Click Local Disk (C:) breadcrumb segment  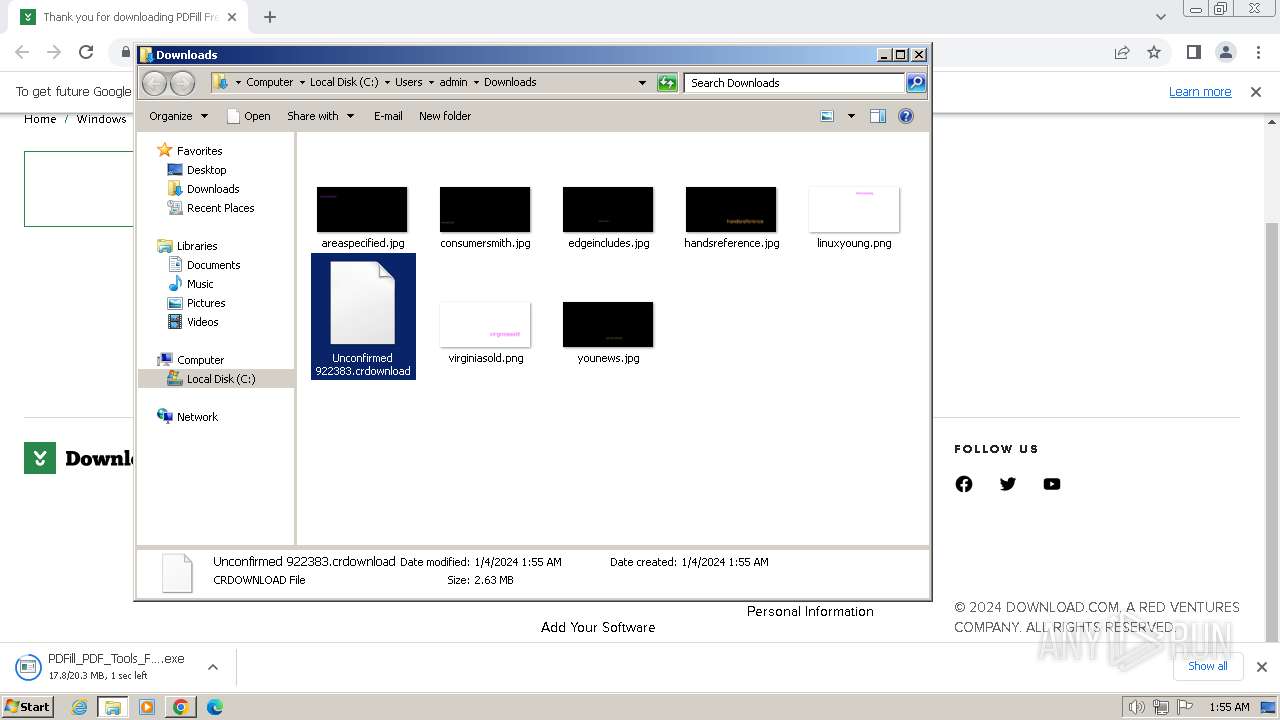pyautogui.click(x=344, y=83)
